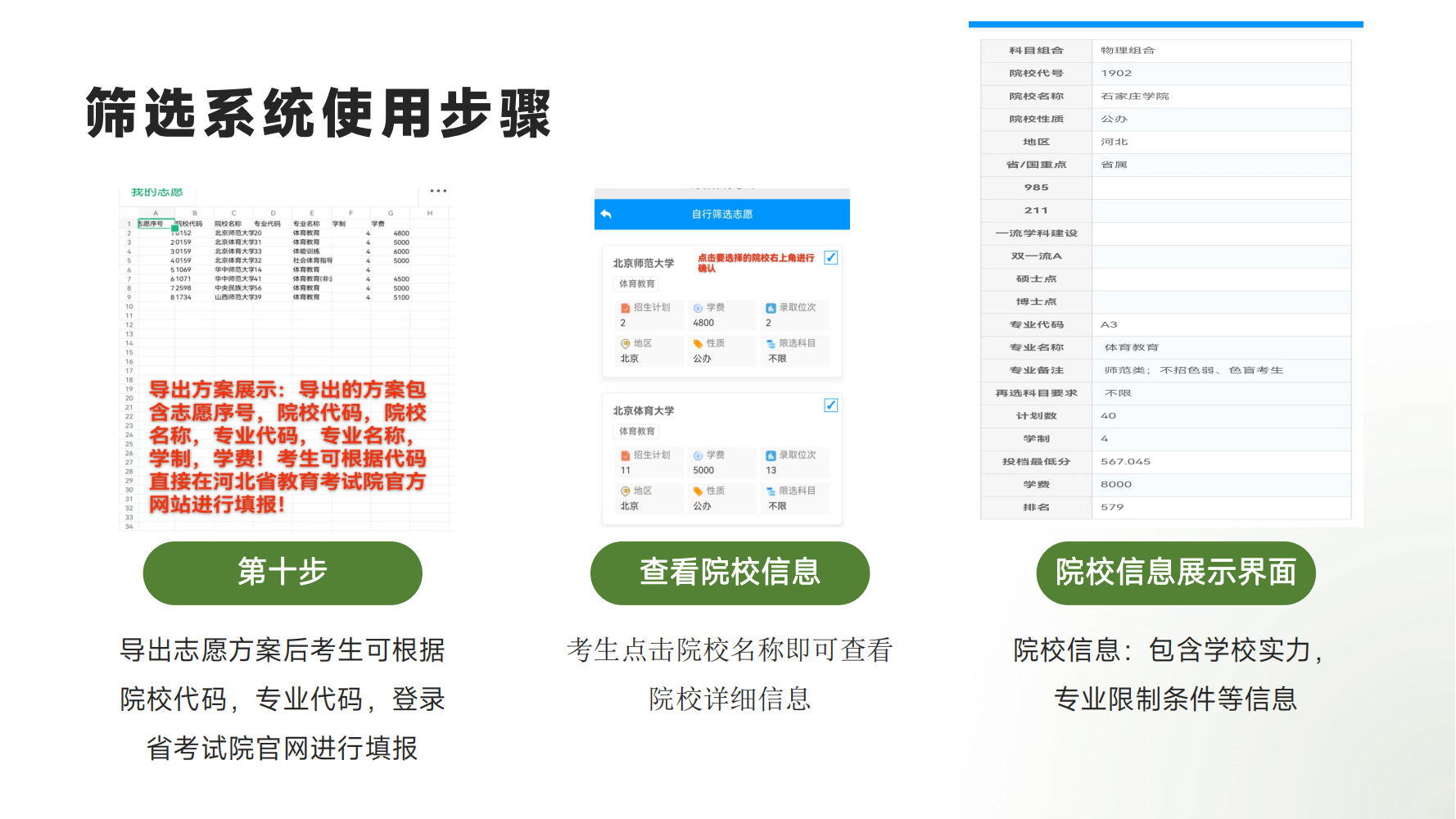1456x819 pixels.
Task: Click 限选科目 icon in 北京体育大学 card
Action: [x=771, y=491]
